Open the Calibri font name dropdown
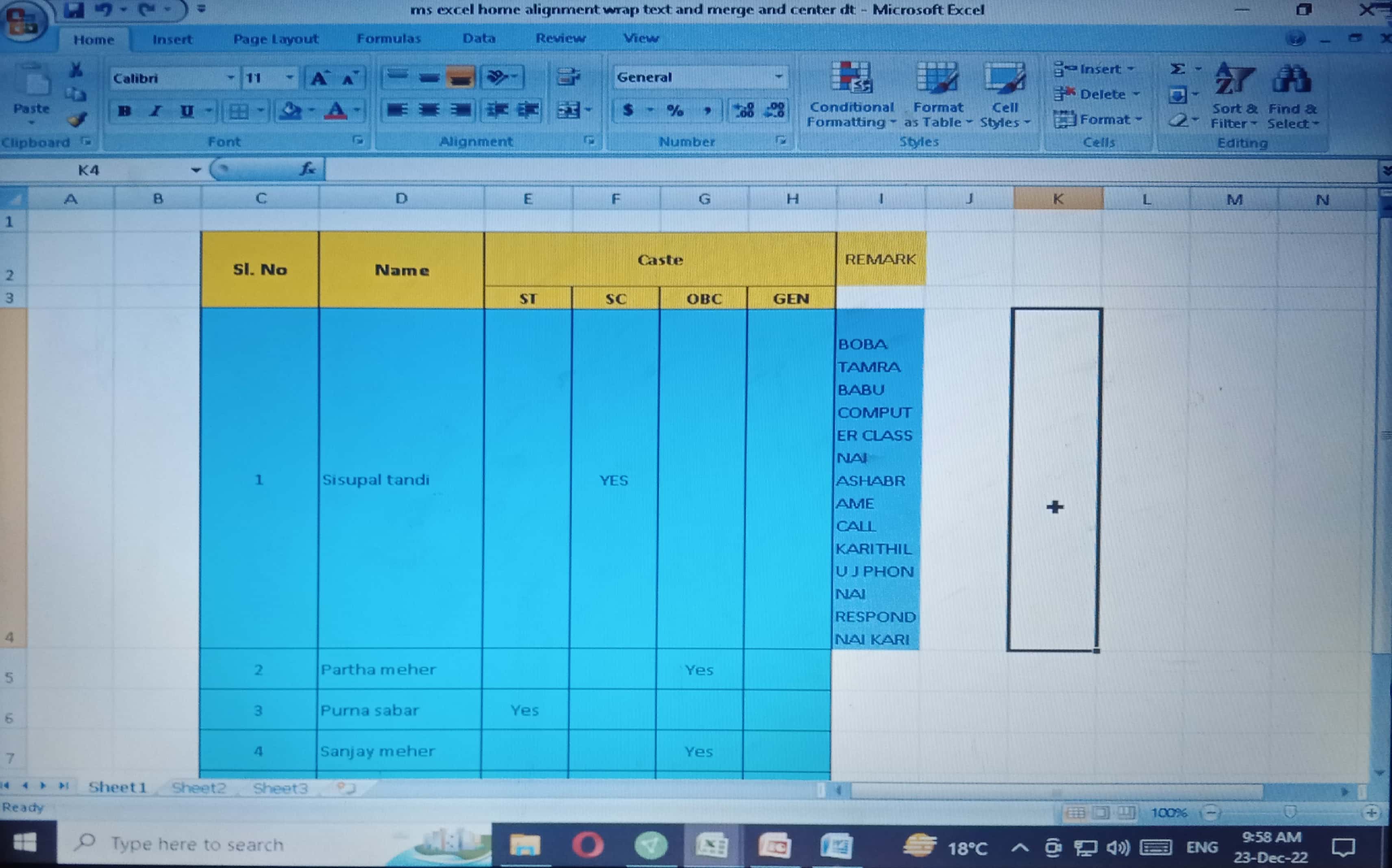 pos(230,78)
